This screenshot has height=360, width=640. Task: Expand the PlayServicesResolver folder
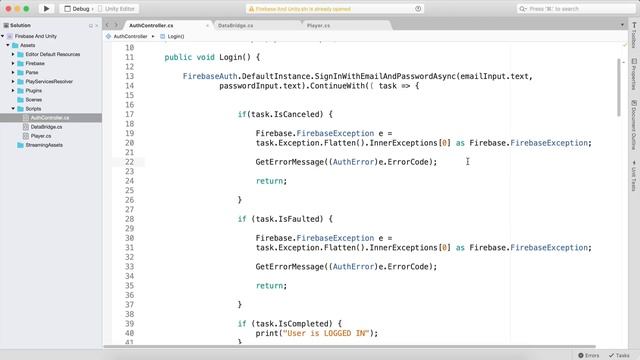tap(13, 82)
